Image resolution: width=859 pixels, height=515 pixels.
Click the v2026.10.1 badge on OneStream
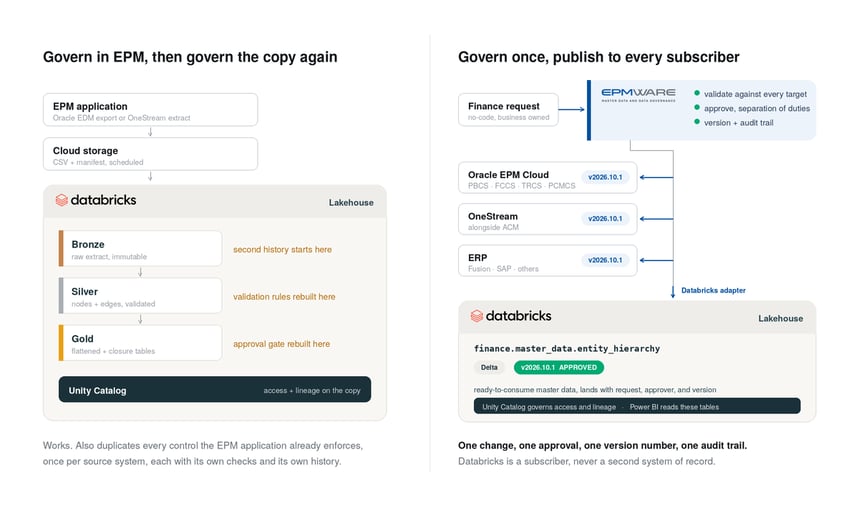pyautogui.click(x=605, y=219)
